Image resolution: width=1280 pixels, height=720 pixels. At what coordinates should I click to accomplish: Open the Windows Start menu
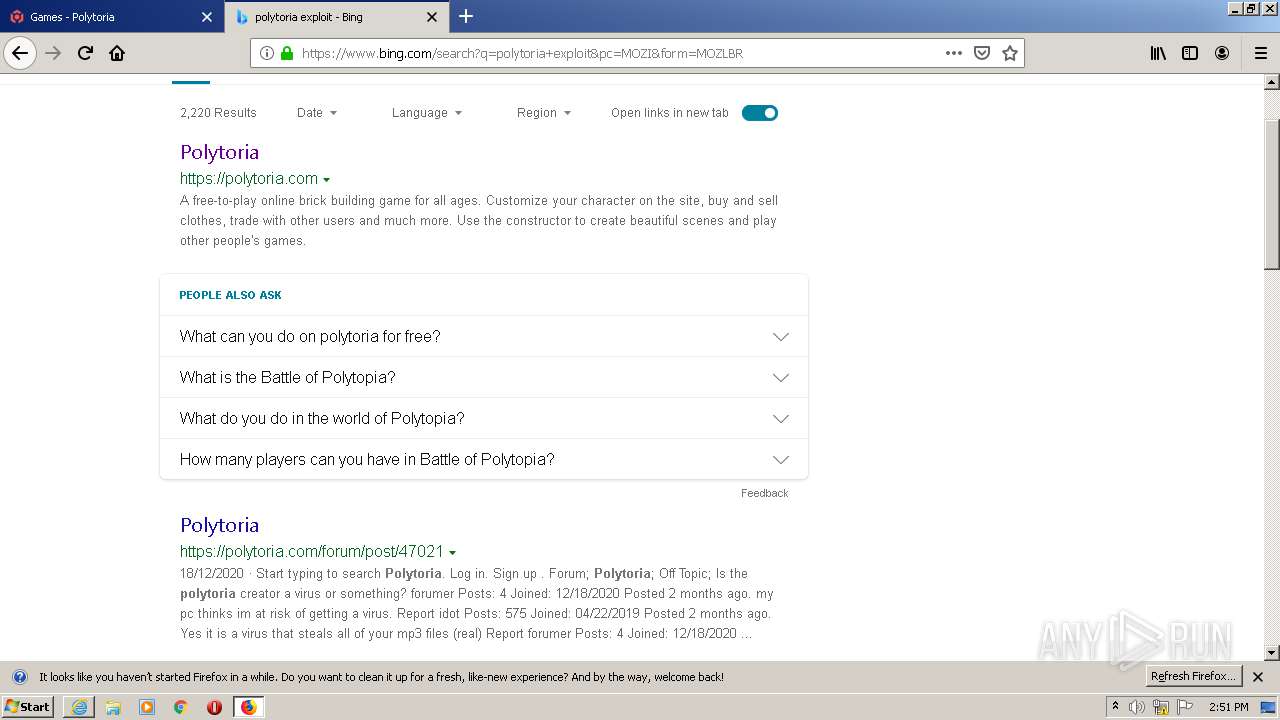(x=27, y=707)
